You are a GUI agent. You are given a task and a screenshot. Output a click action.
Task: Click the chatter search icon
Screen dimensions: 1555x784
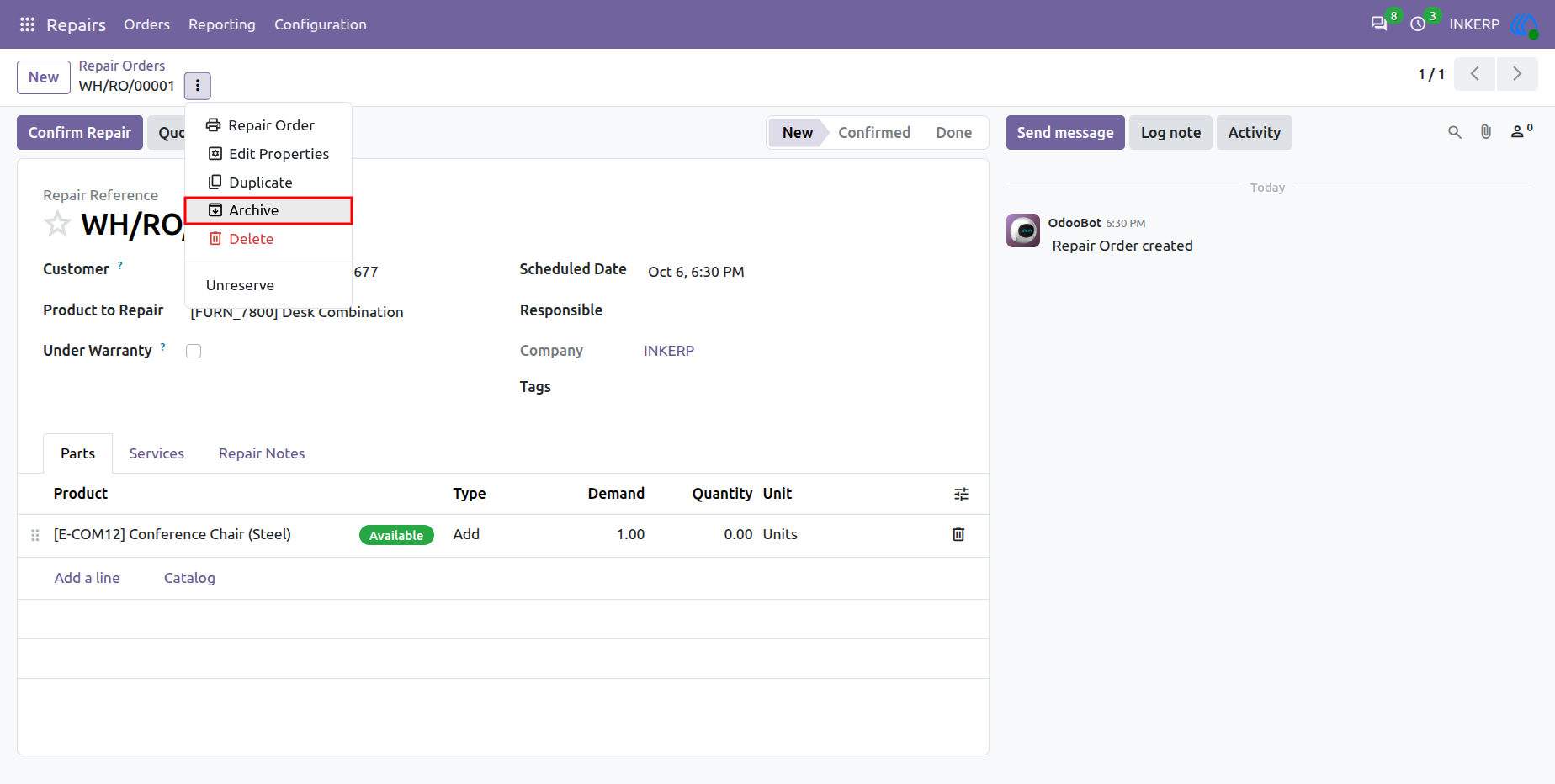pyautogui.click(x=1454, y=132)
